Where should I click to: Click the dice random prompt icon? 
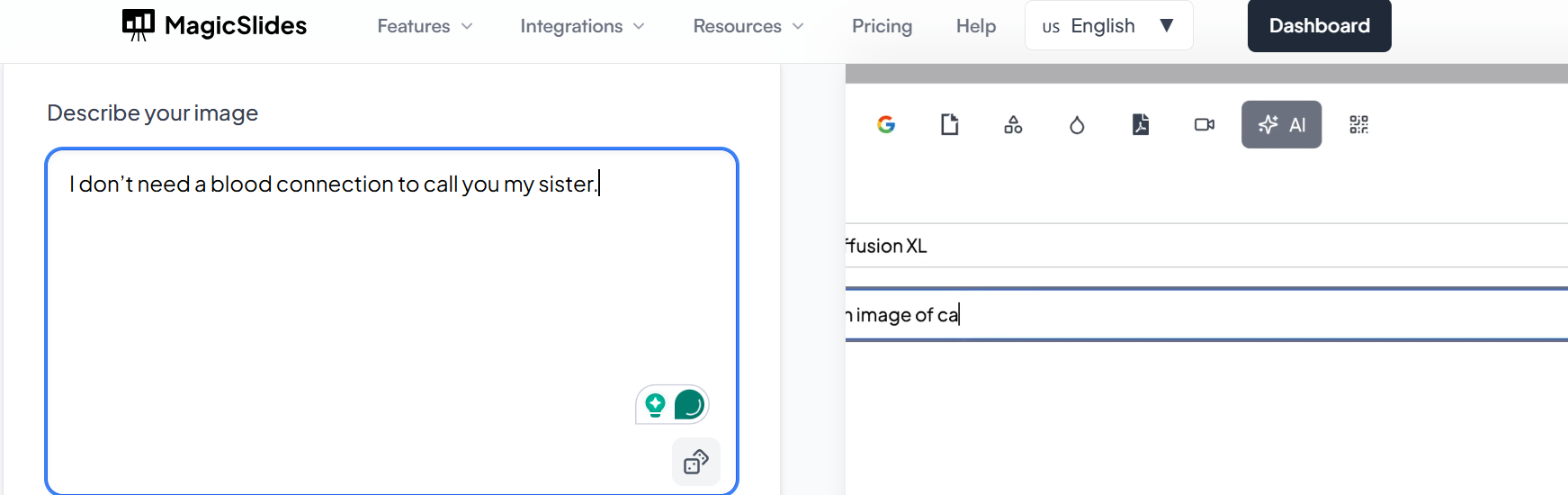pos(696,462)
